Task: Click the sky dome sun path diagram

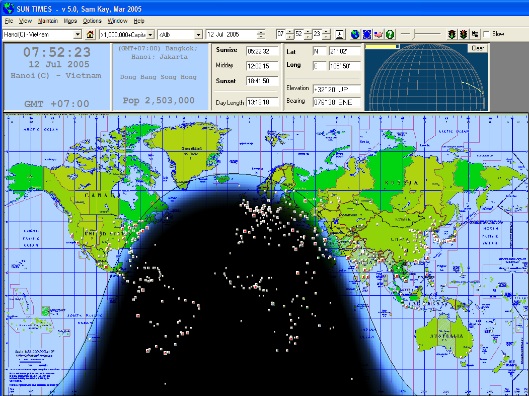Action: click(x=426, y=77)
